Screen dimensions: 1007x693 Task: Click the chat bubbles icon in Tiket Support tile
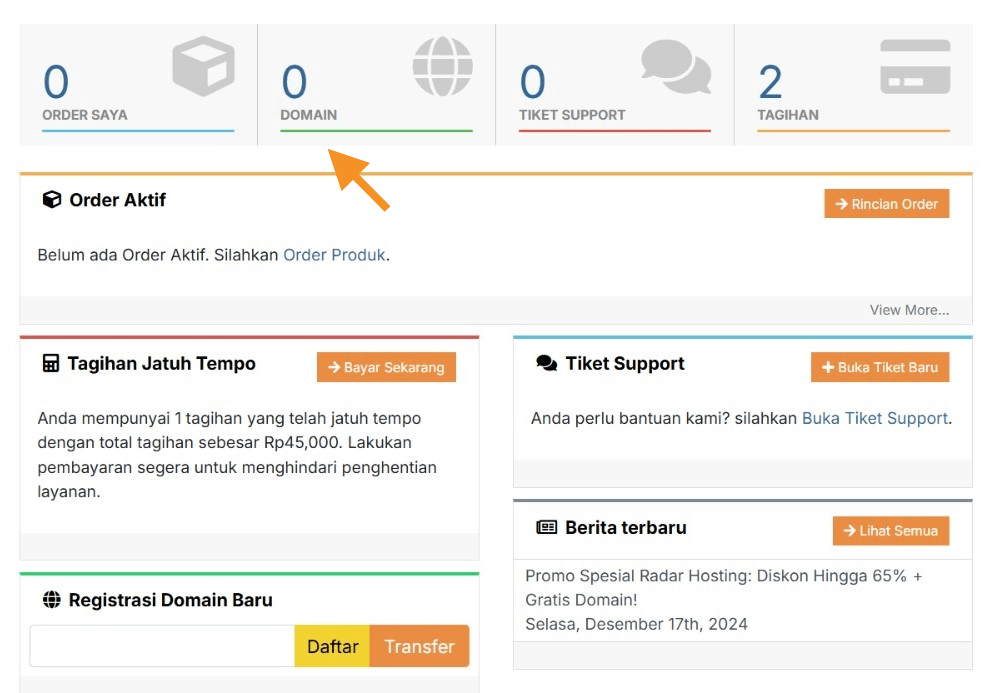click(676, 67)
